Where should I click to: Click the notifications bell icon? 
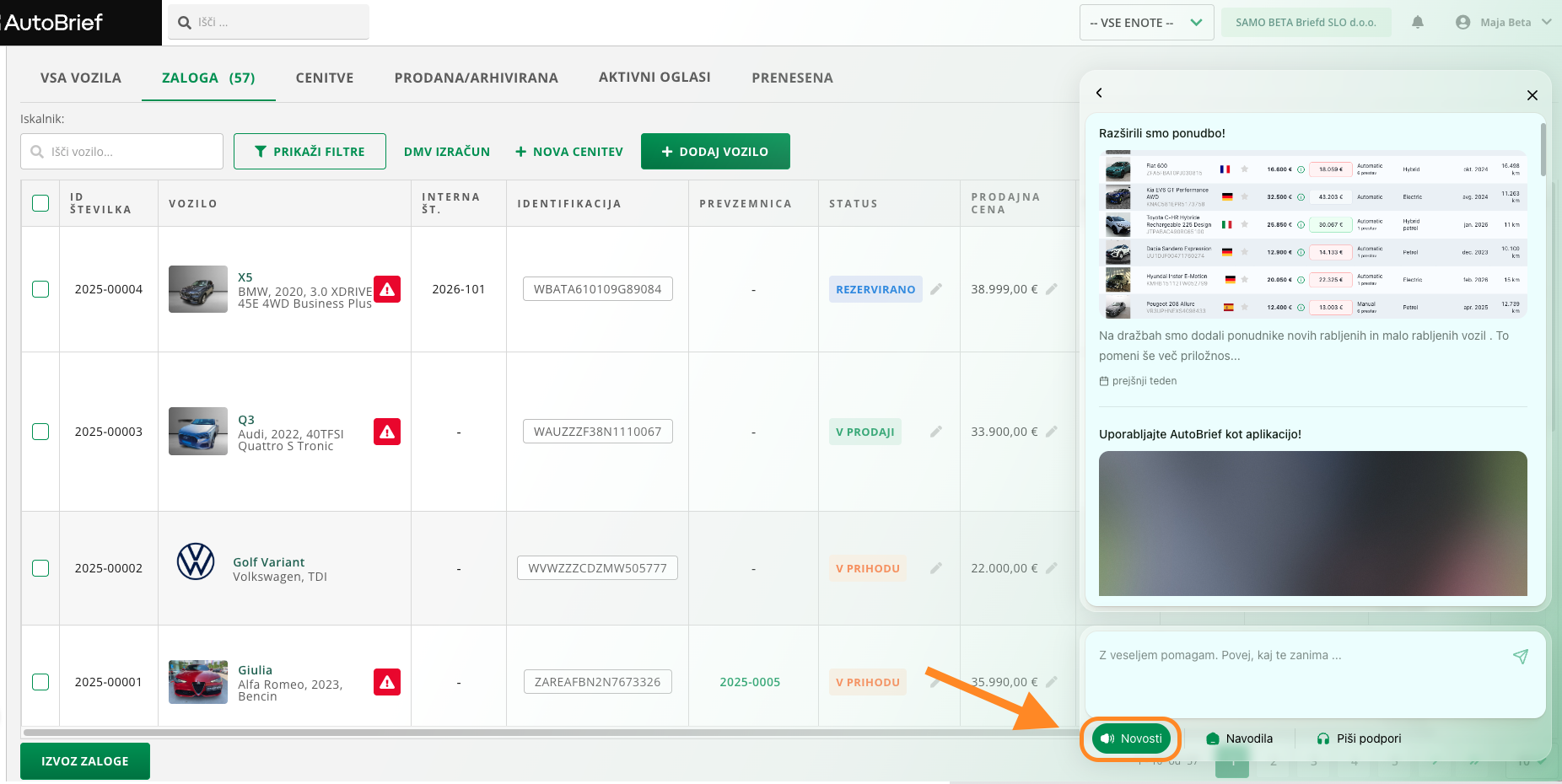coord(1418,23)
